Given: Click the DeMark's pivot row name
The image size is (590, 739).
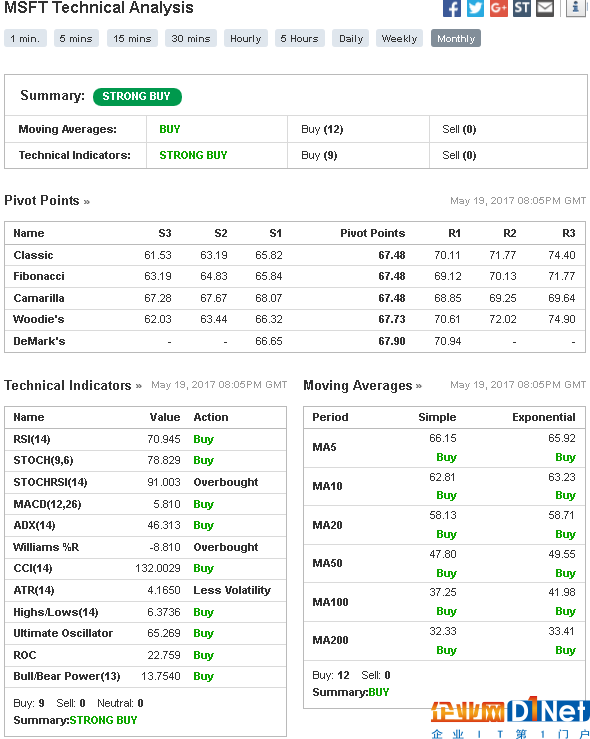Looking at the screenshot, I should click(x=40, y=341).
